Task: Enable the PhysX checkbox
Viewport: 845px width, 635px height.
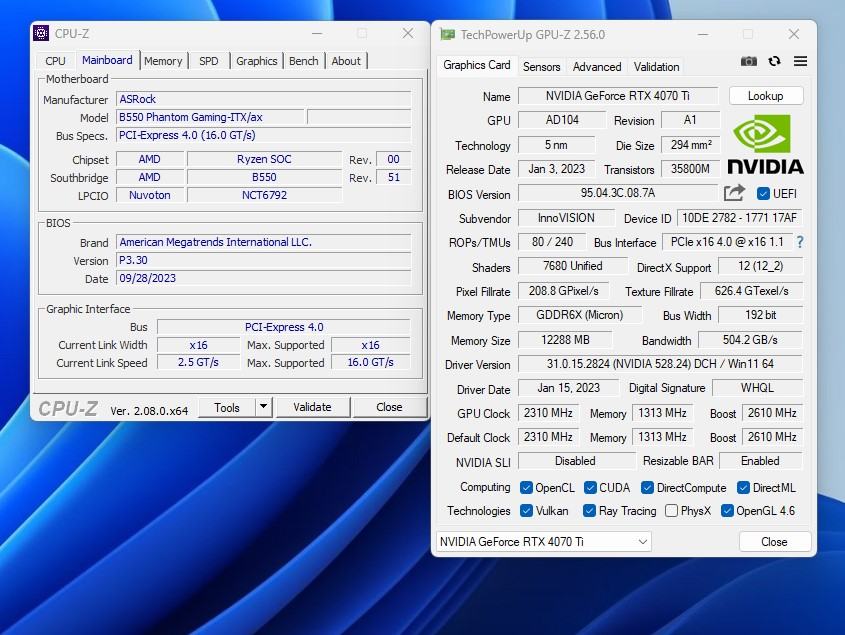Action: pyautogui.click(x=671, y=510)
